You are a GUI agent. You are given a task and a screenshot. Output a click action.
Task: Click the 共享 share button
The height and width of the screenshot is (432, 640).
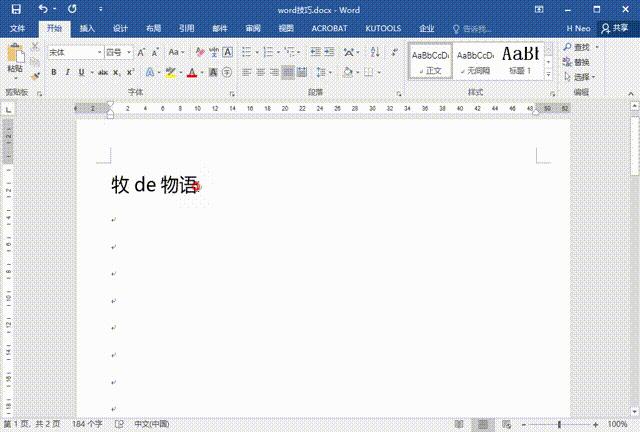615,28
